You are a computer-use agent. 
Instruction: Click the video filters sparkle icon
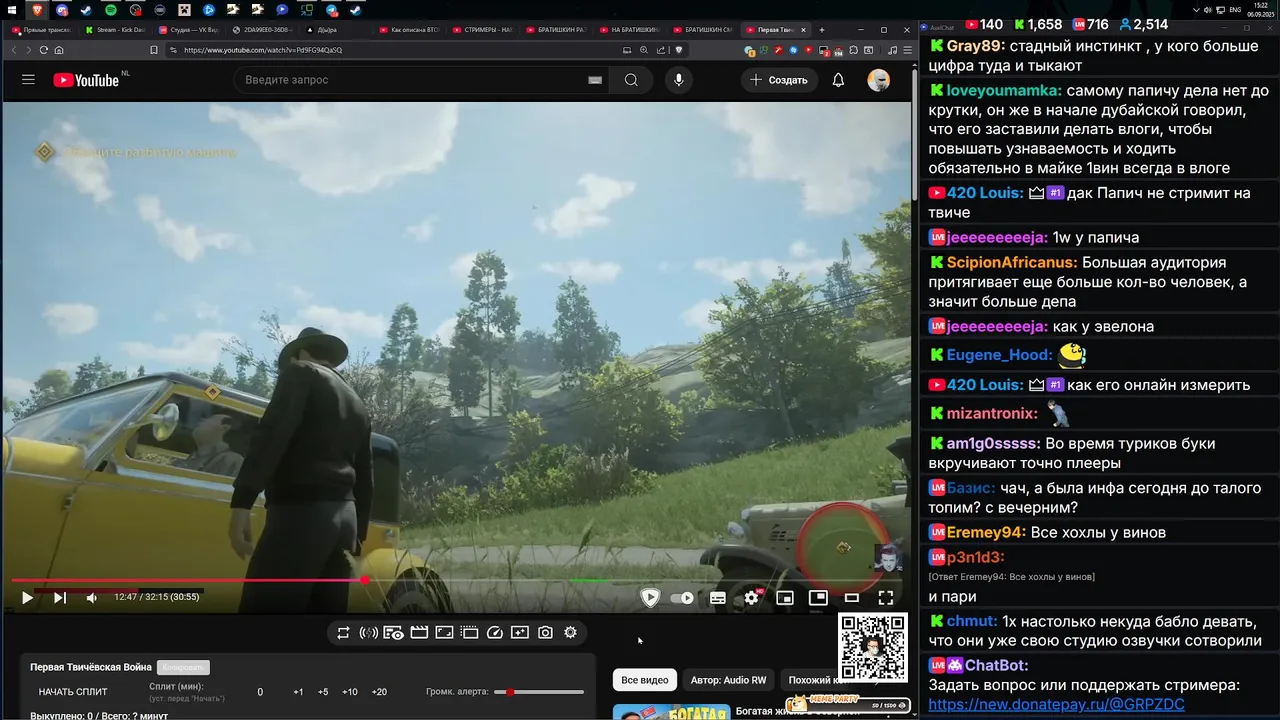point(520,633)
